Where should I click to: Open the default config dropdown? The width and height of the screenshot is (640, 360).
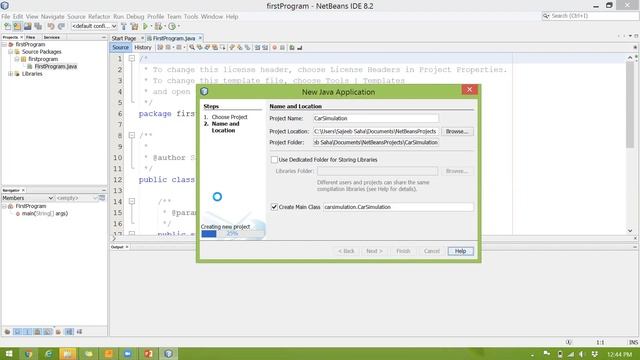coord(94,26)
